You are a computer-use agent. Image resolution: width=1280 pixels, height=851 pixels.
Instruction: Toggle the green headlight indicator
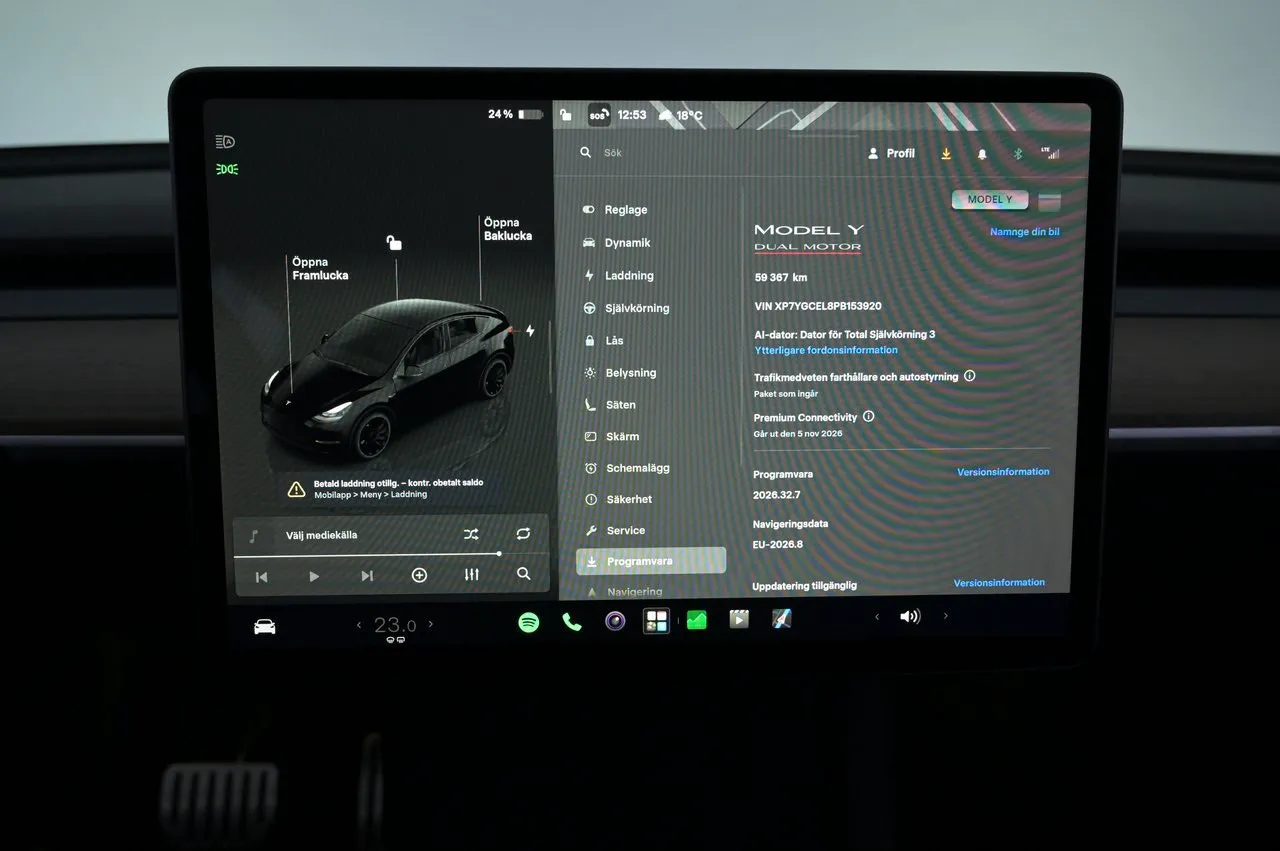(x=227, y=169)
